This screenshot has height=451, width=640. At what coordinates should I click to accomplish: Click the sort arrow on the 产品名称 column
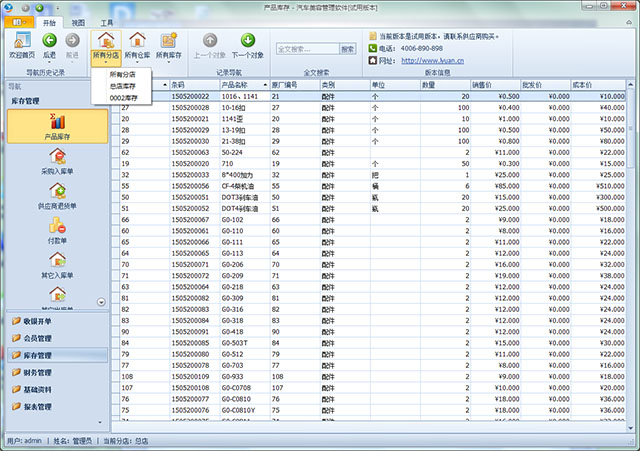pyautogui.click(x=265, y=85)
